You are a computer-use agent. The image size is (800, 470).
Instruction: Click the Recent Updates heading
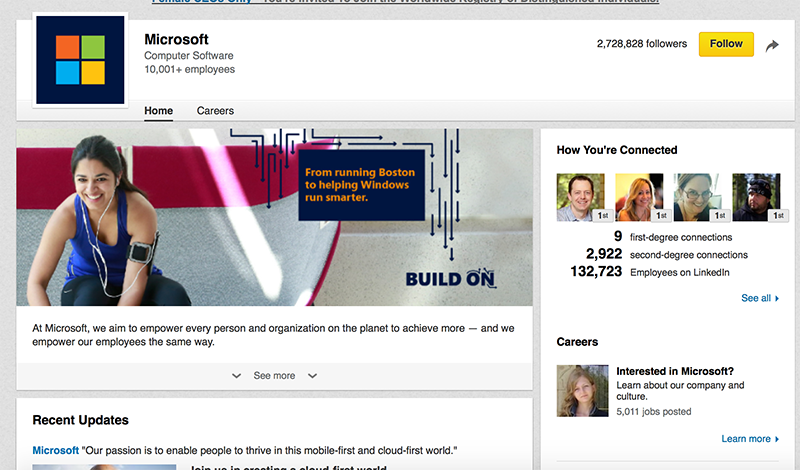click(x=81, y=420)
